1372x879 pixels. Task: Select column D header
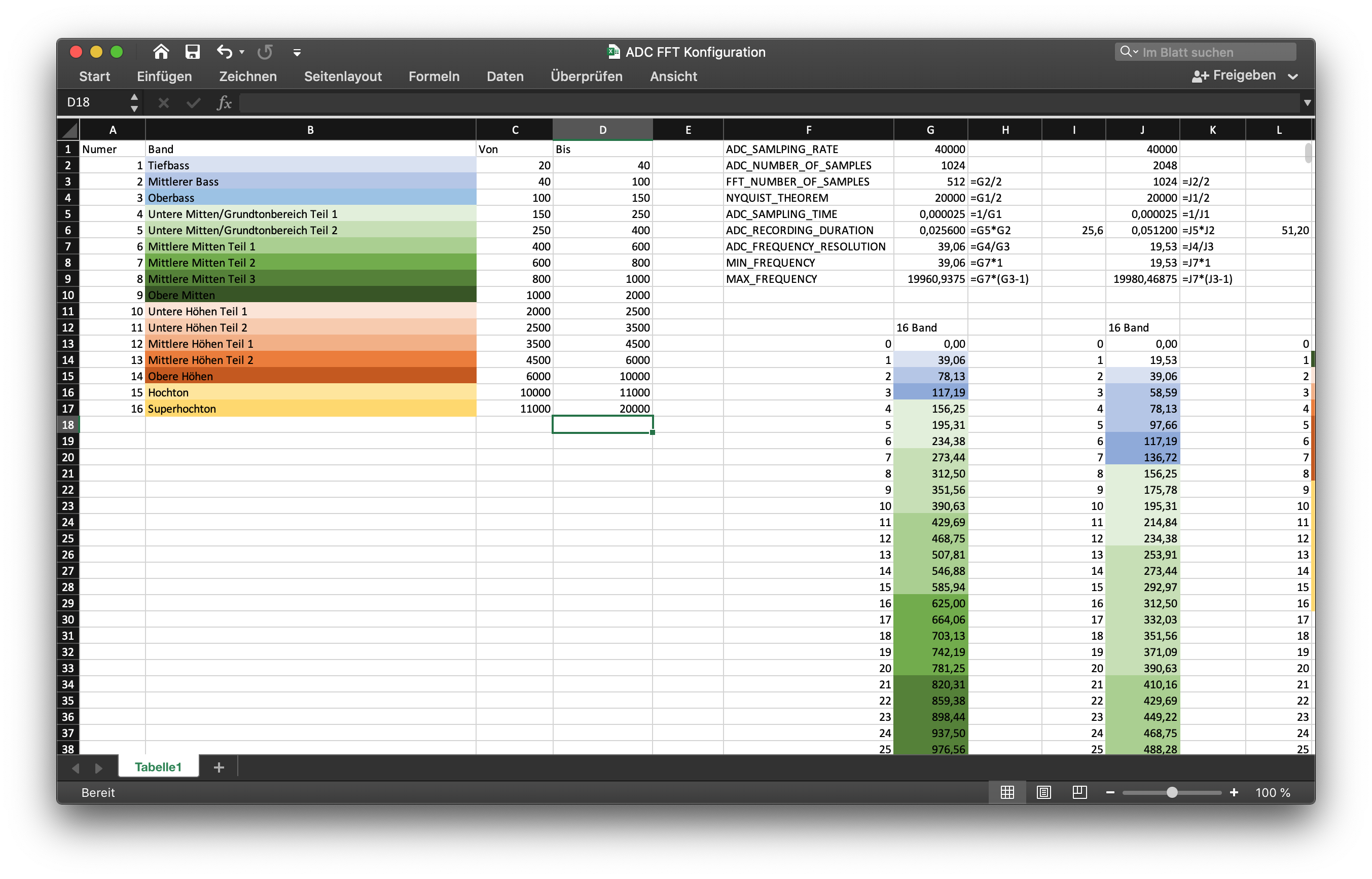tap(603, 130)
